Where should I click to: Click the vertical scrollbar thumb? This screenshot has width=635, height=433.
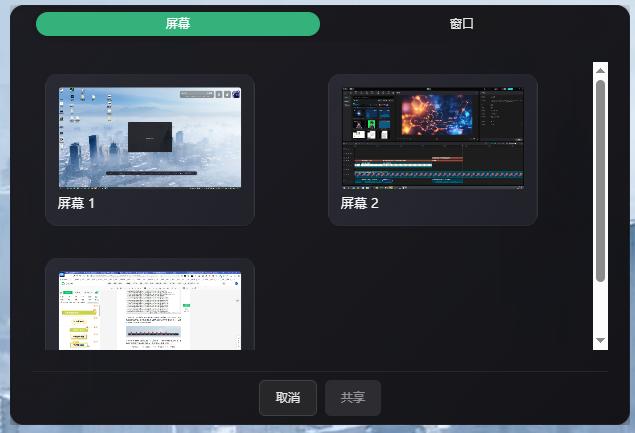click(600, 180)
